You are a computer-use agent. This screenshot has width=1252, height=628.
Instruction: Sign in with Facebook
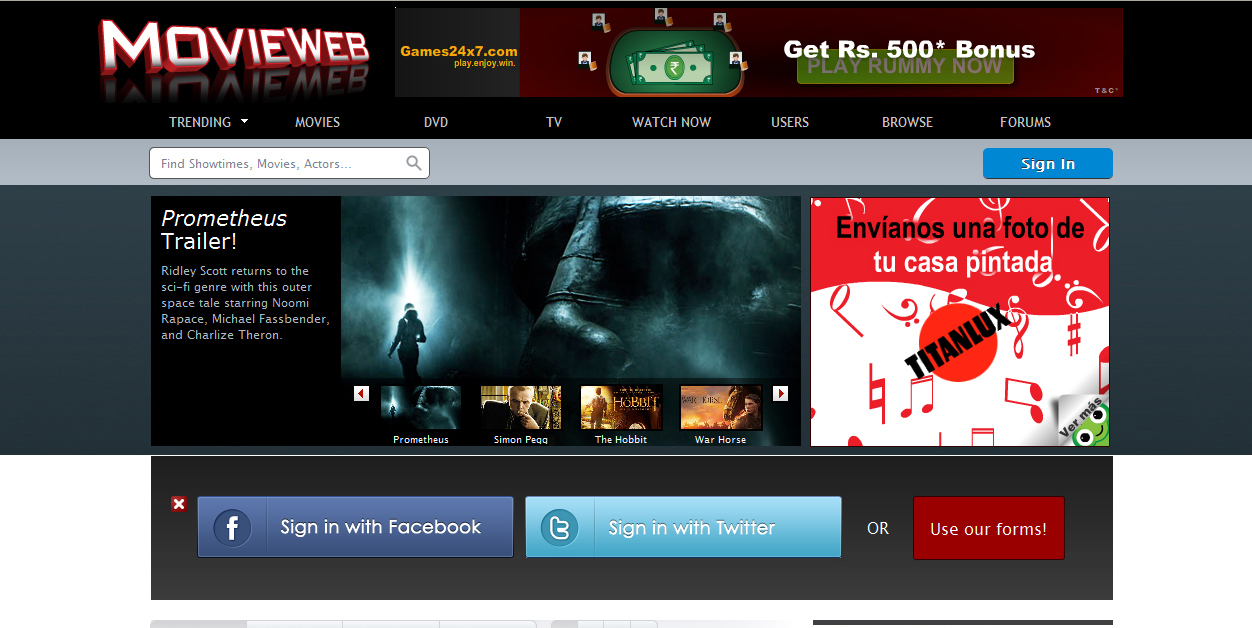tap(355, 527)
